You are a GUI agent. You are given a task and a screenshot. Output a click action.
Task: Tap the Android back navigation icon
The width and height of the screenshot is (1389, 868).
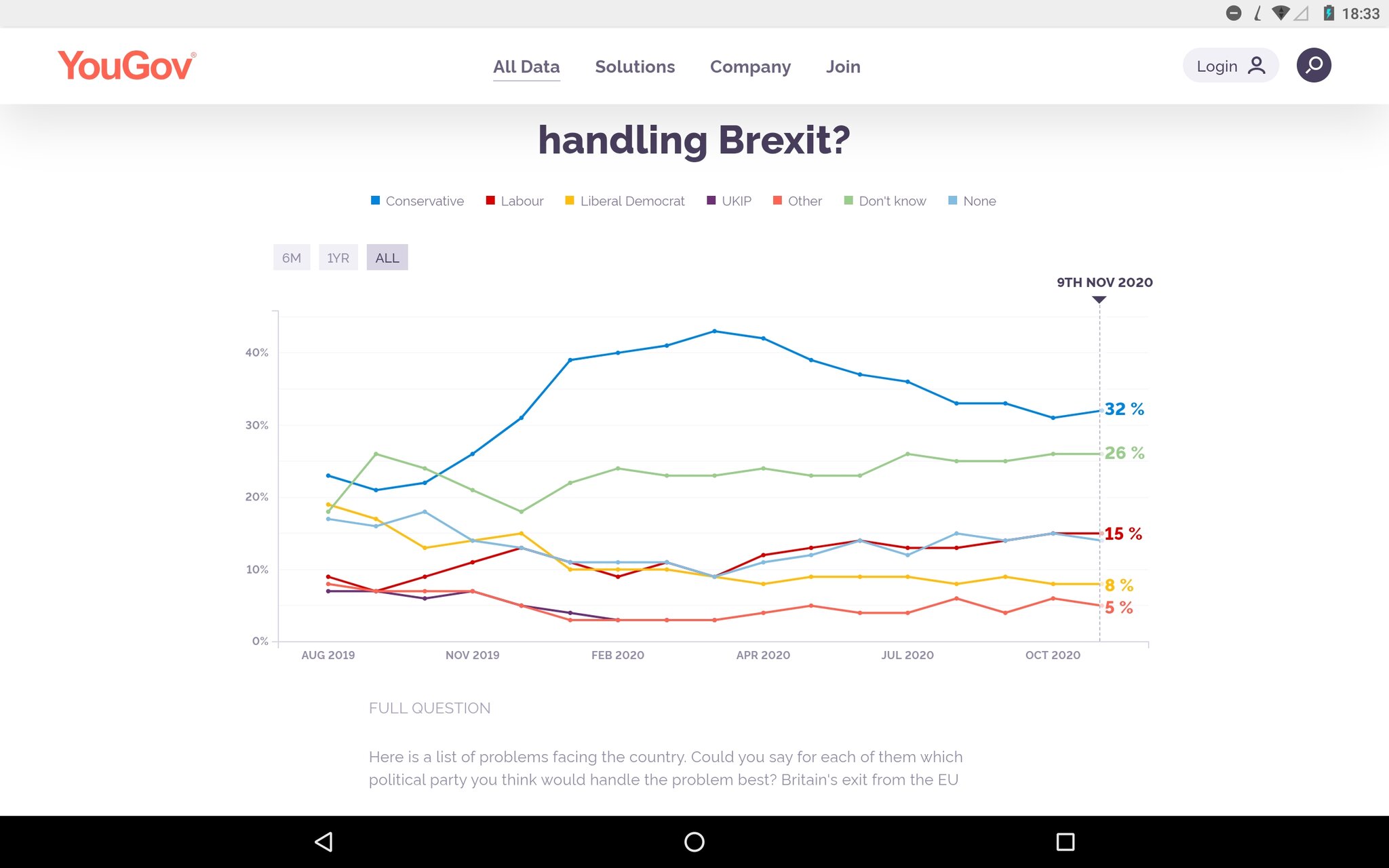[x=324, y=842]
